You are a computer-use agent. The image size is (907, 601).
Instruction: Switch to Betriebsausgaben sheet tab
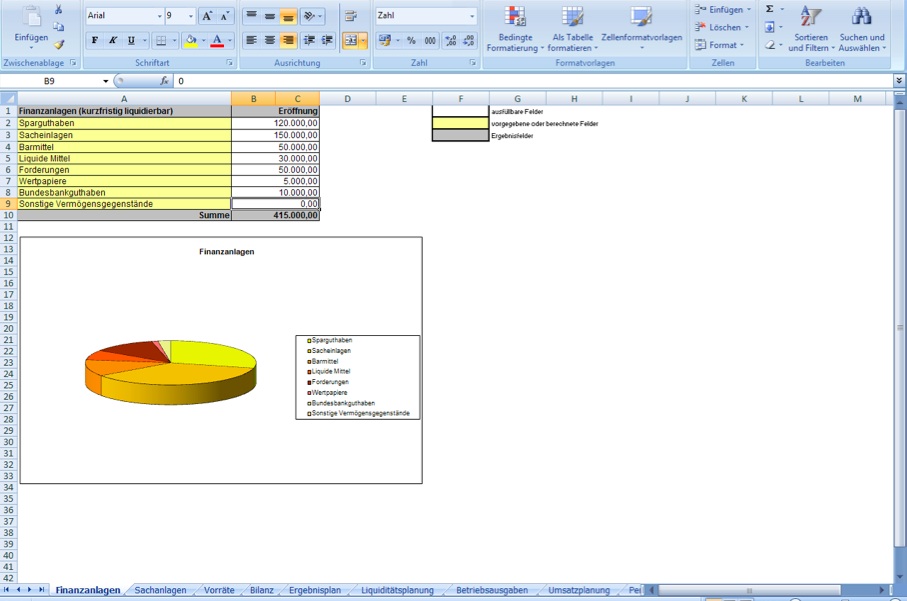coord(492,590)
